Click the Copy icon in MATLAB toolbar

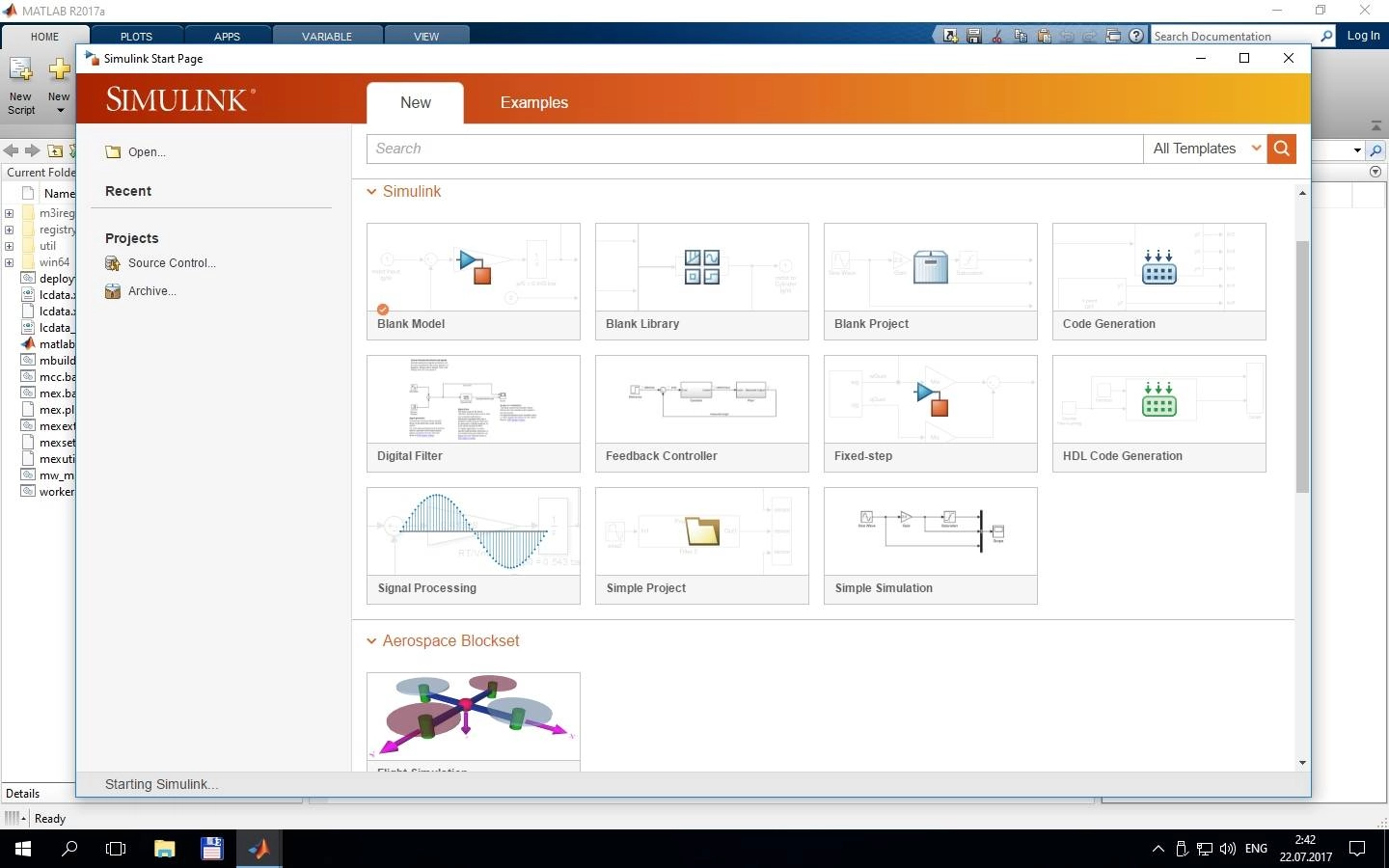coord(1021,37)
